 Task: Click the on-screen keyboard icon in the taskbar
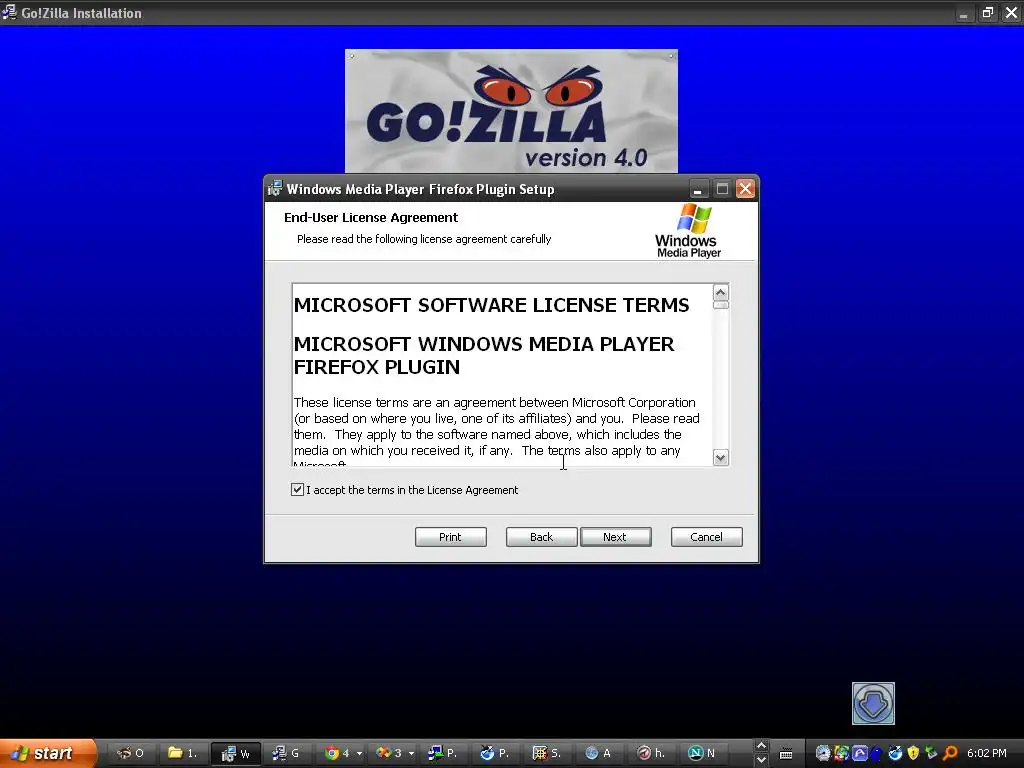click(x=786, y=754)
